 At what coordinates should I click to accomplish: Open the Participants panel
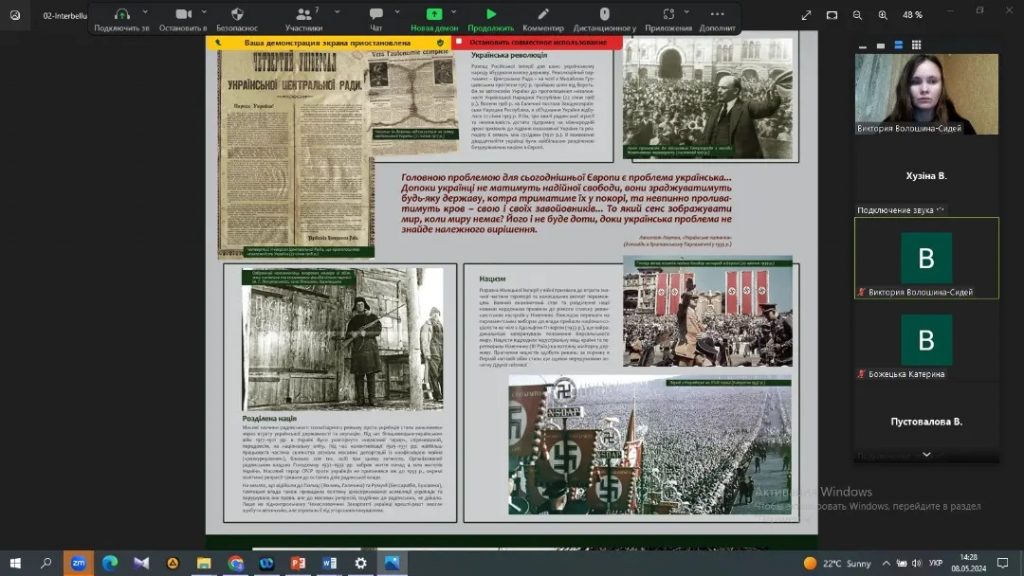tap(302, 15)
